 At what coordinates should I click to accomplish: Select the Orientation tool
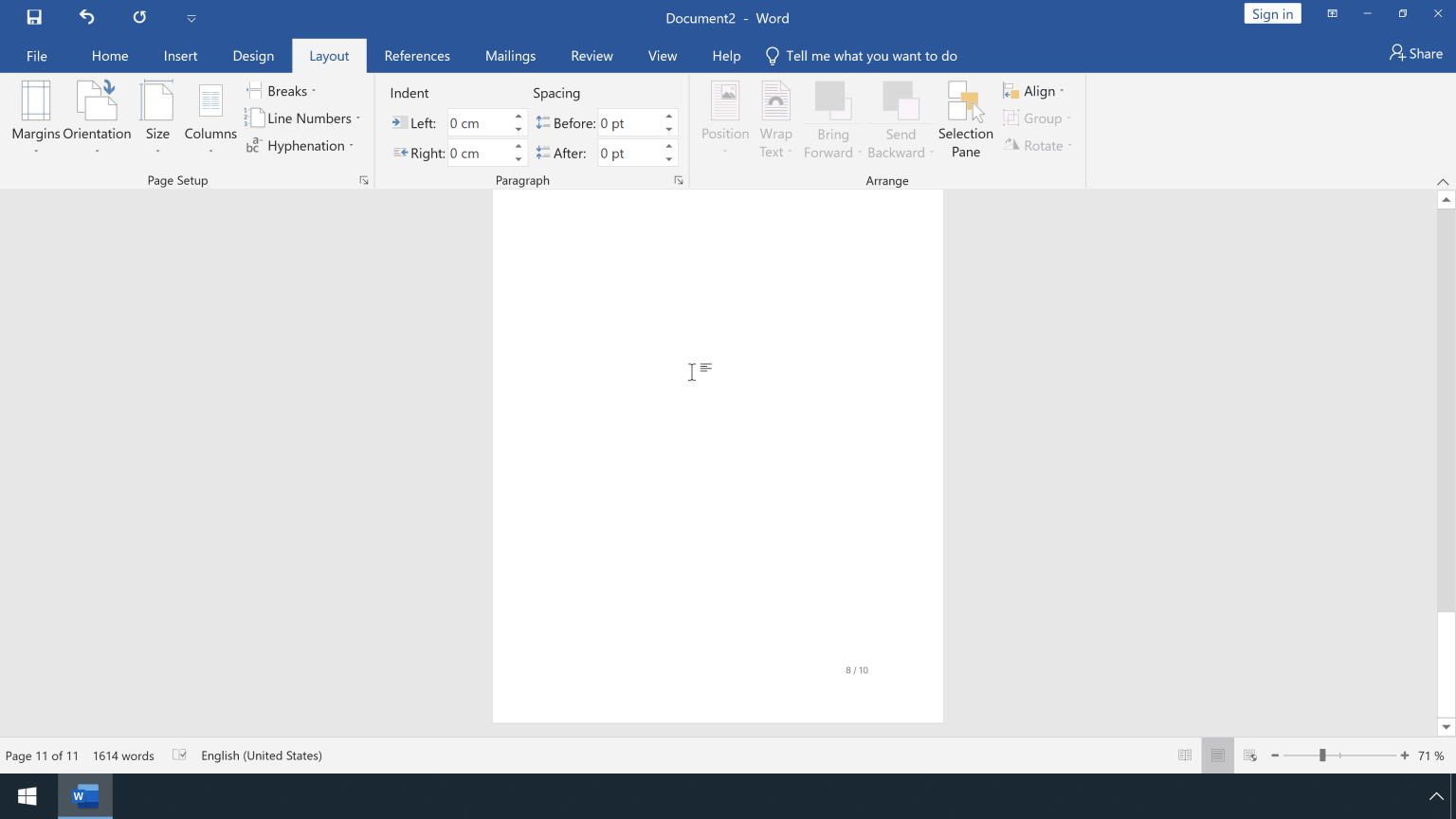(x=98, y=116)
